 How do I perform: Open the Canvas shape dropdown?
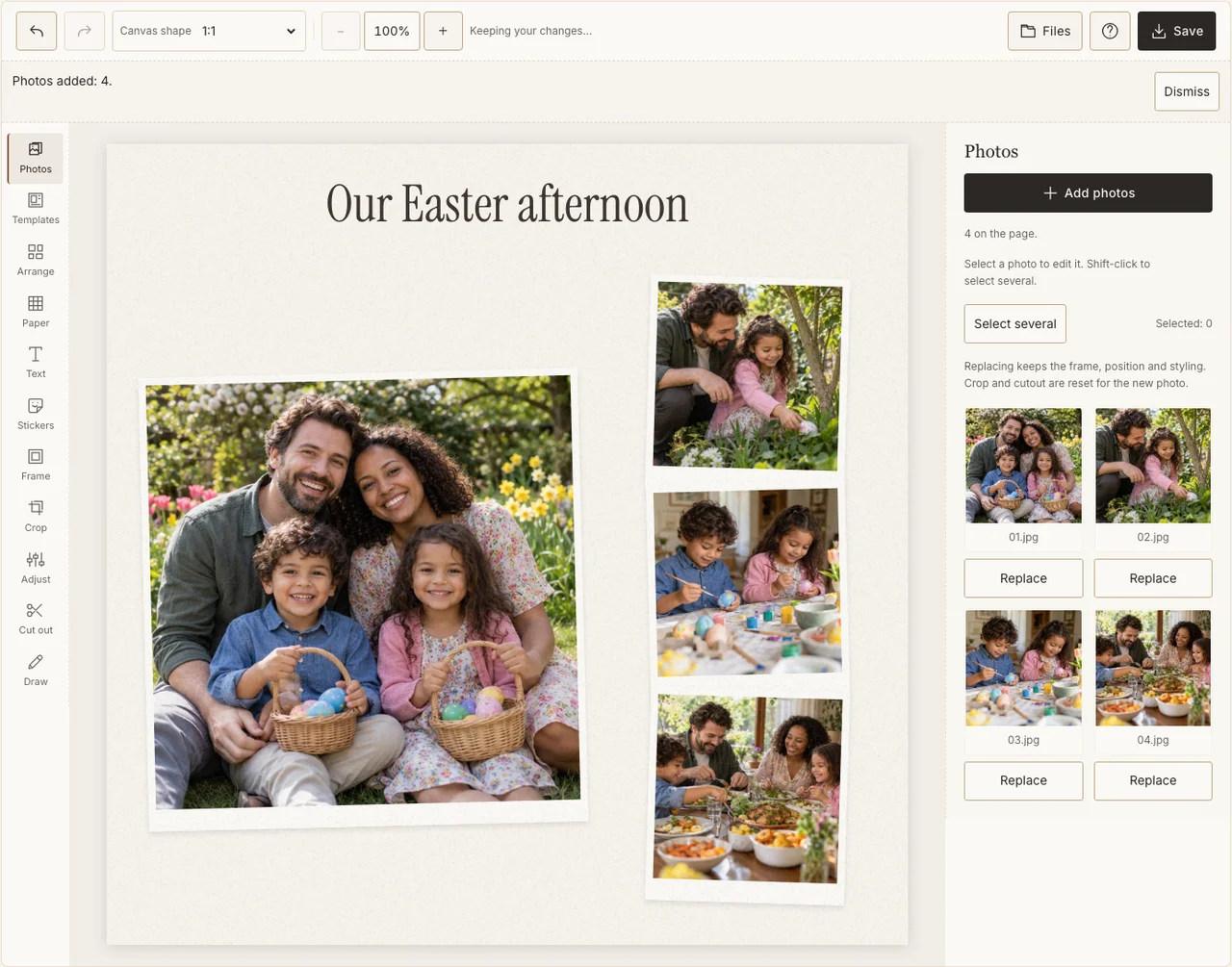pyautogui.click(x=209, y=31)
